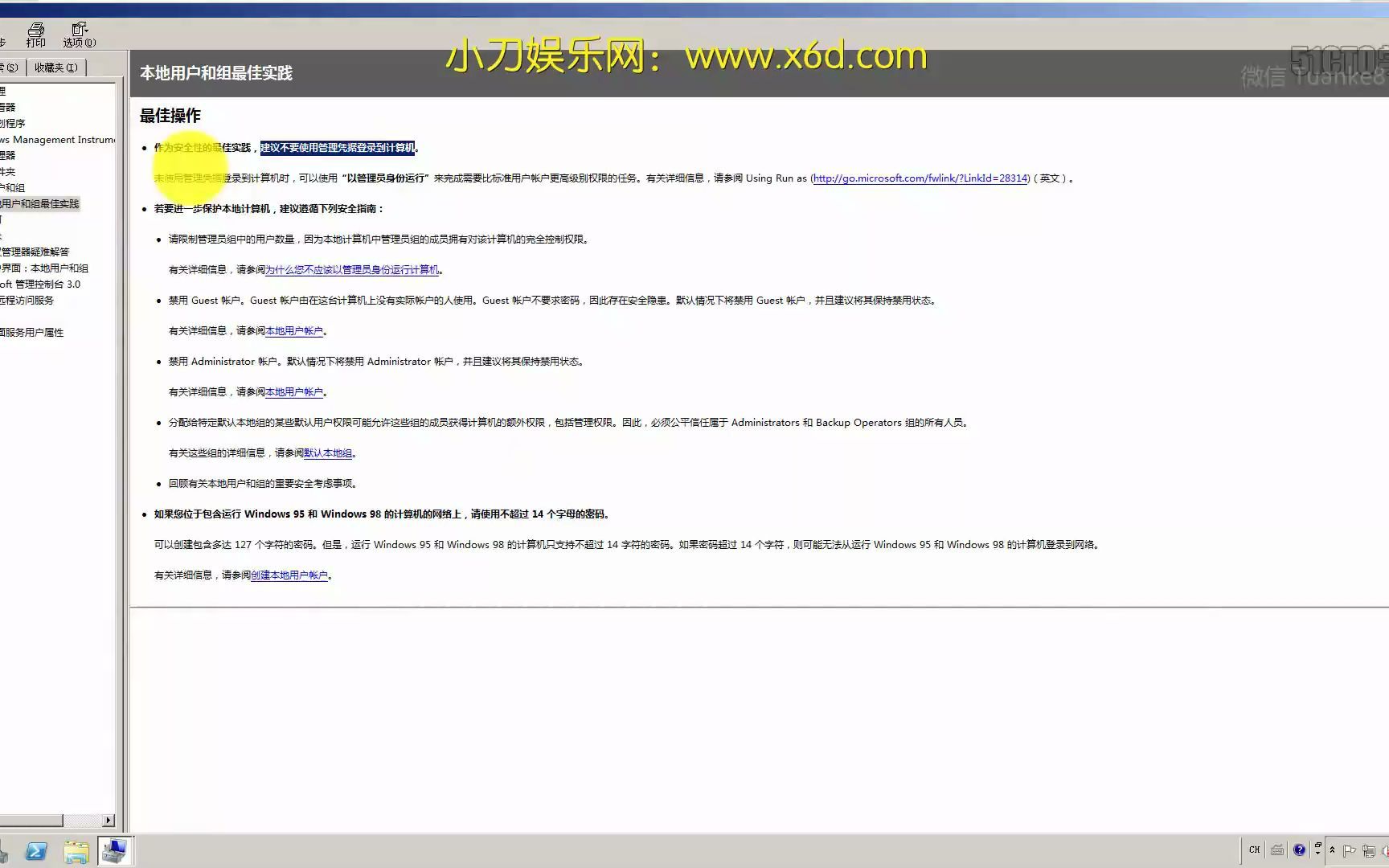The height and width of the screenshot is (868, 1389).
Task: Click the CH language indicator
Action: (x=1255, y=850)
